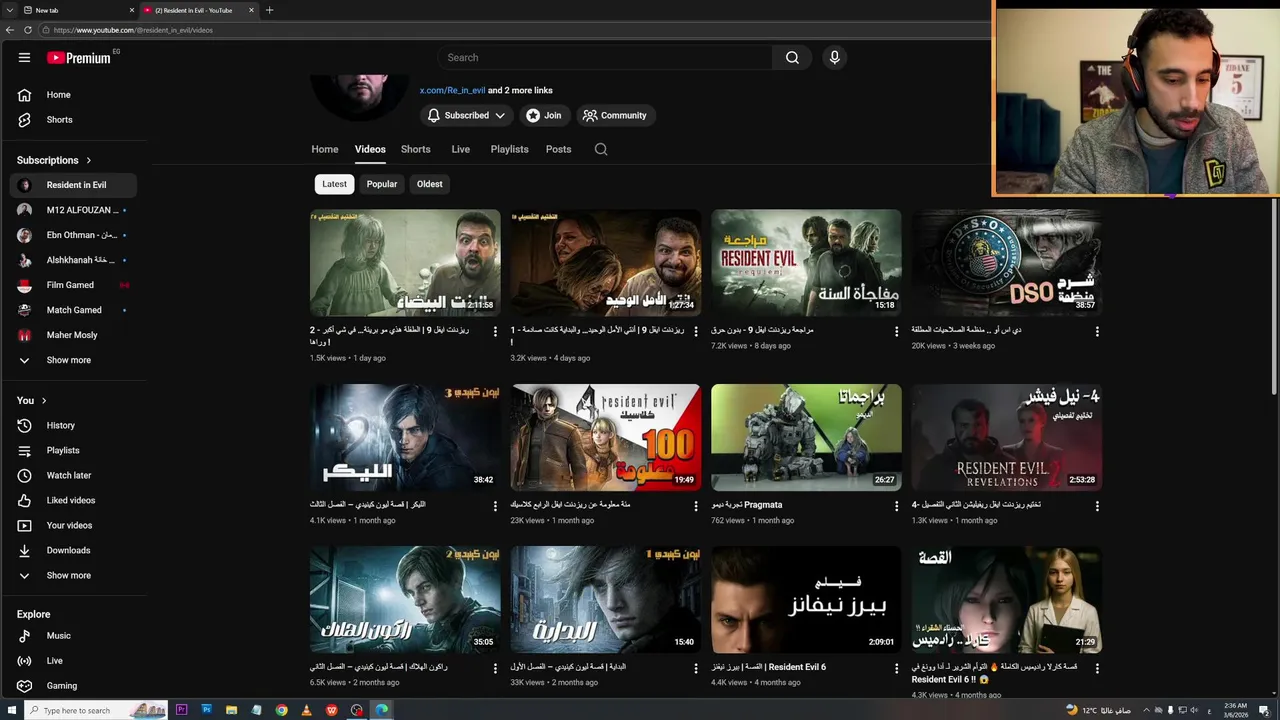The width and height of the screenshot is (1280, 720).
Task: Switch to channel Live tab
Action: [x=460, y=149]
